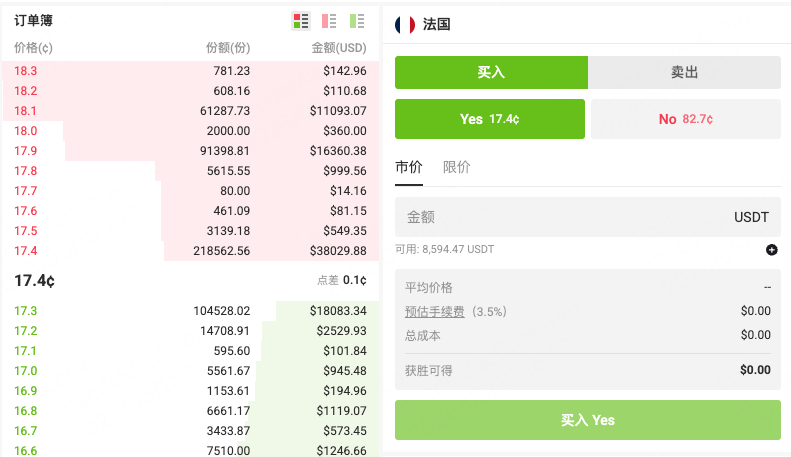Choose the Yes 17.4¢ outcome

490,119
